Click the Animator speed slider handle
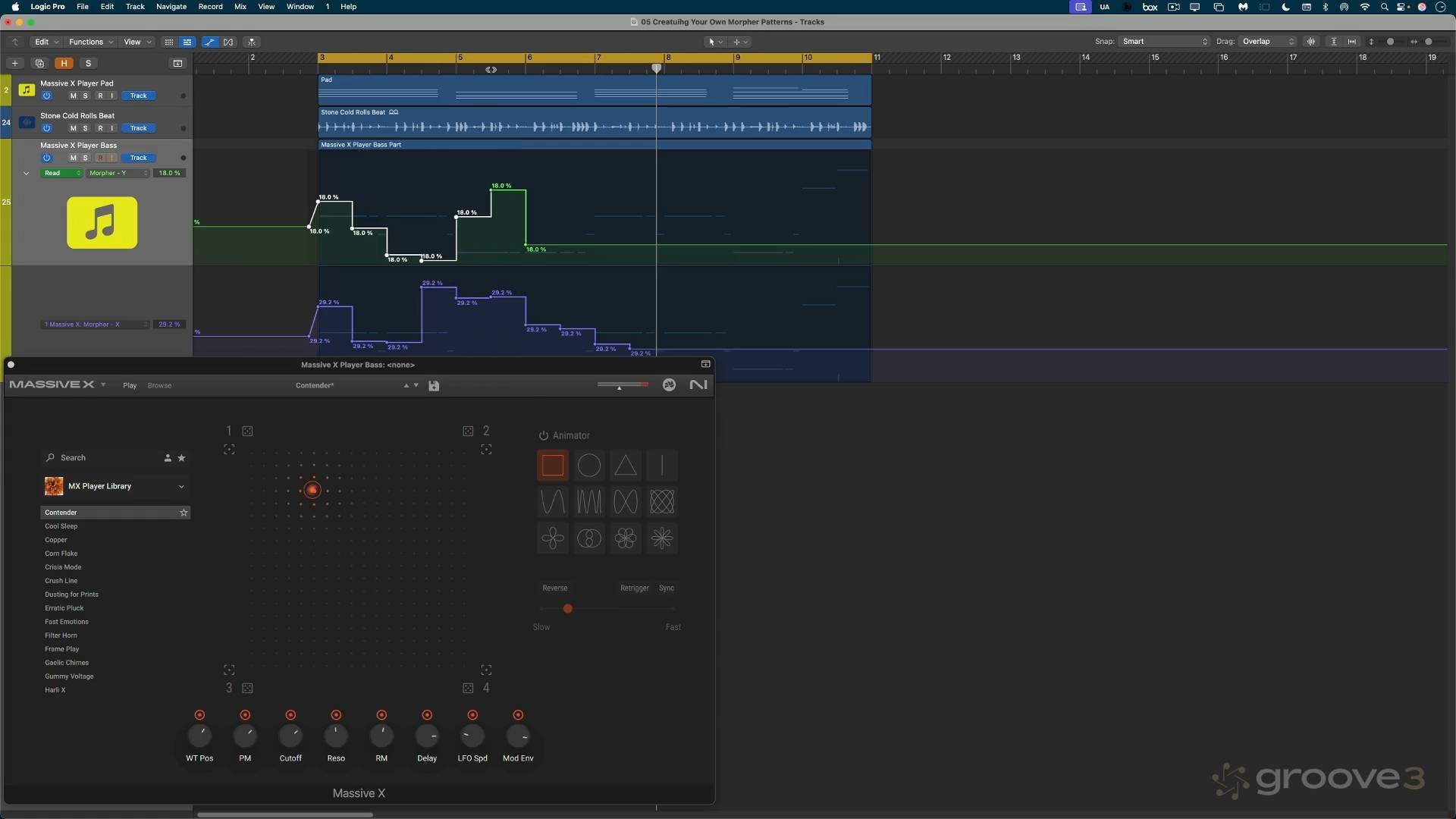Viewport: 1456px width, 819px height. click(x=567, y=609)
